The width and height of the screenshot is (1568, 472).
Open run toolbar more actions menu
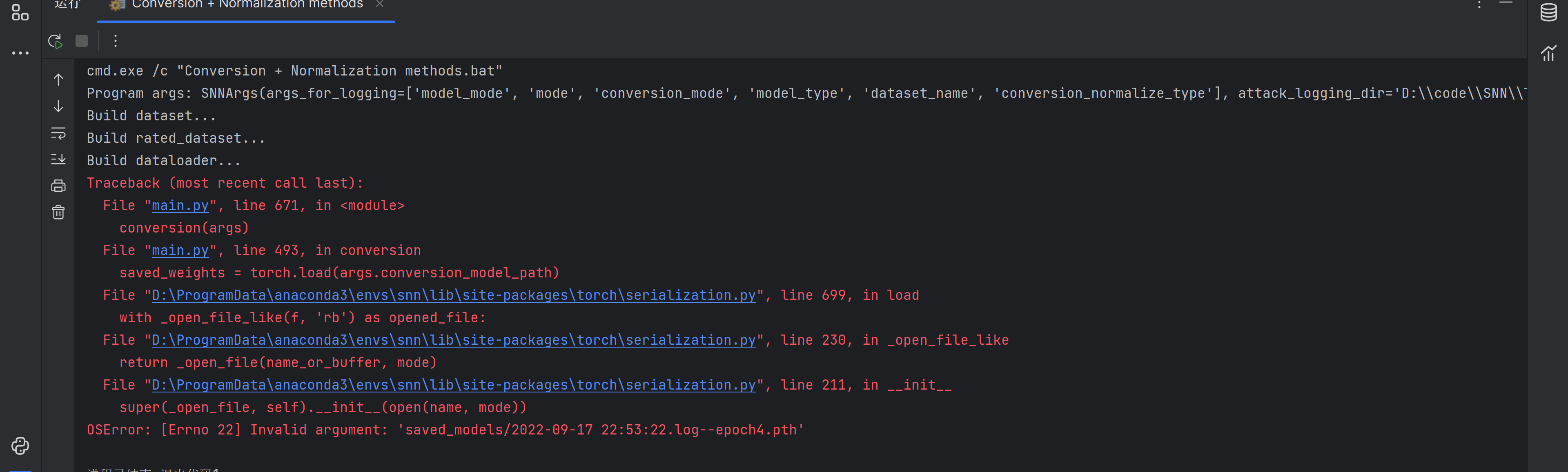pyautogui.click(x=116, y=41)
